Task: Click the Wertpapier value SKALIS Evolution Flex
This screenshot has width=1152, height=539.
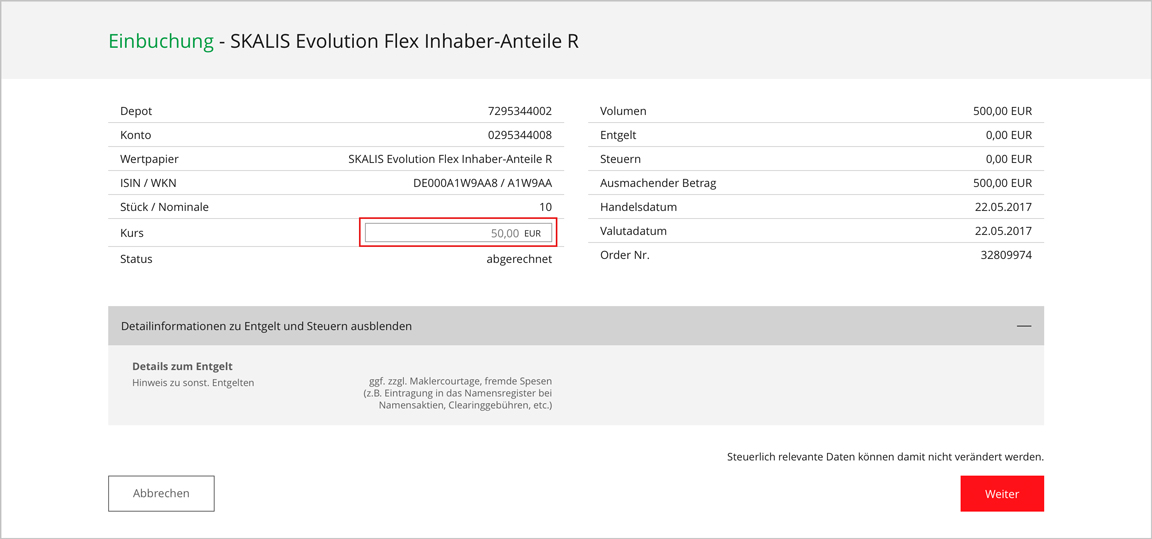Action: point(450,159)
